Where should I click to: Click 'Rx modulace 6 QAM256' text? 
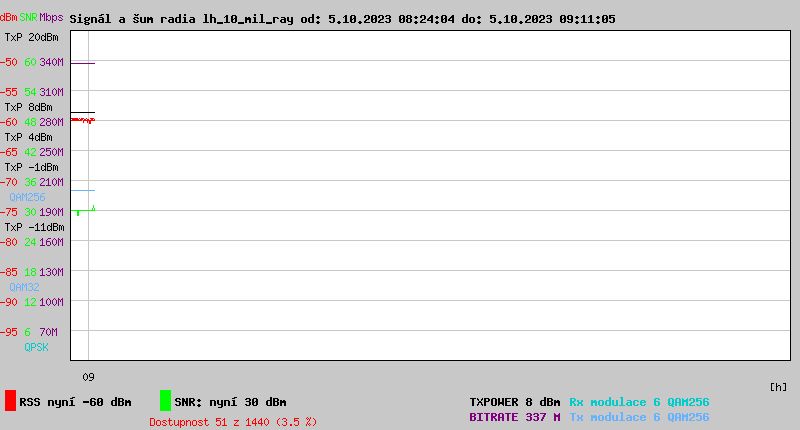[x=639, y=402]
